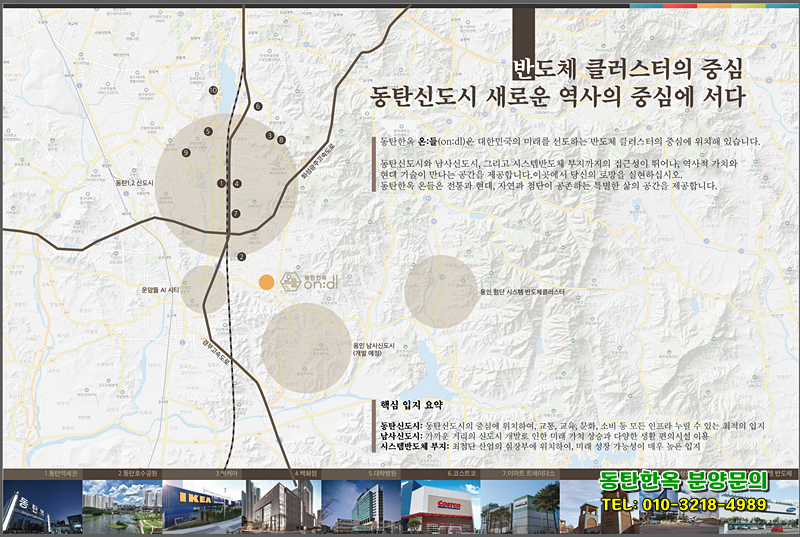This screenshot has width=800, height=537.
Task: Click the '동탄신도시:' summary line
Action: (572, 425)
